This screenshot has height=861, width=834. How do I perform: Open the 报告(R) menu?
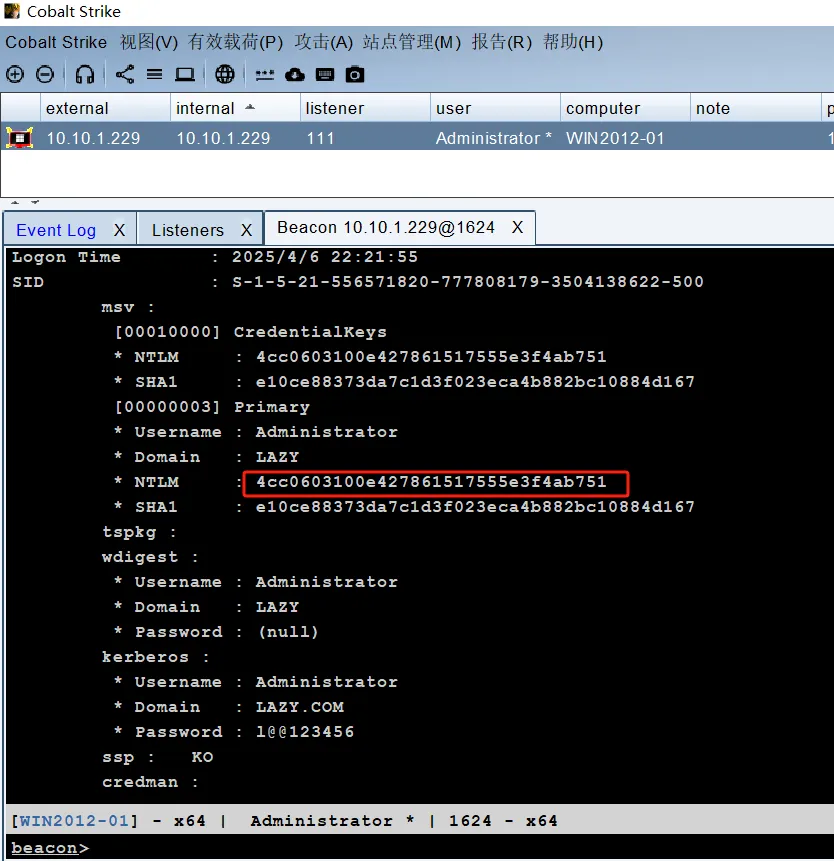pos(502,42)
